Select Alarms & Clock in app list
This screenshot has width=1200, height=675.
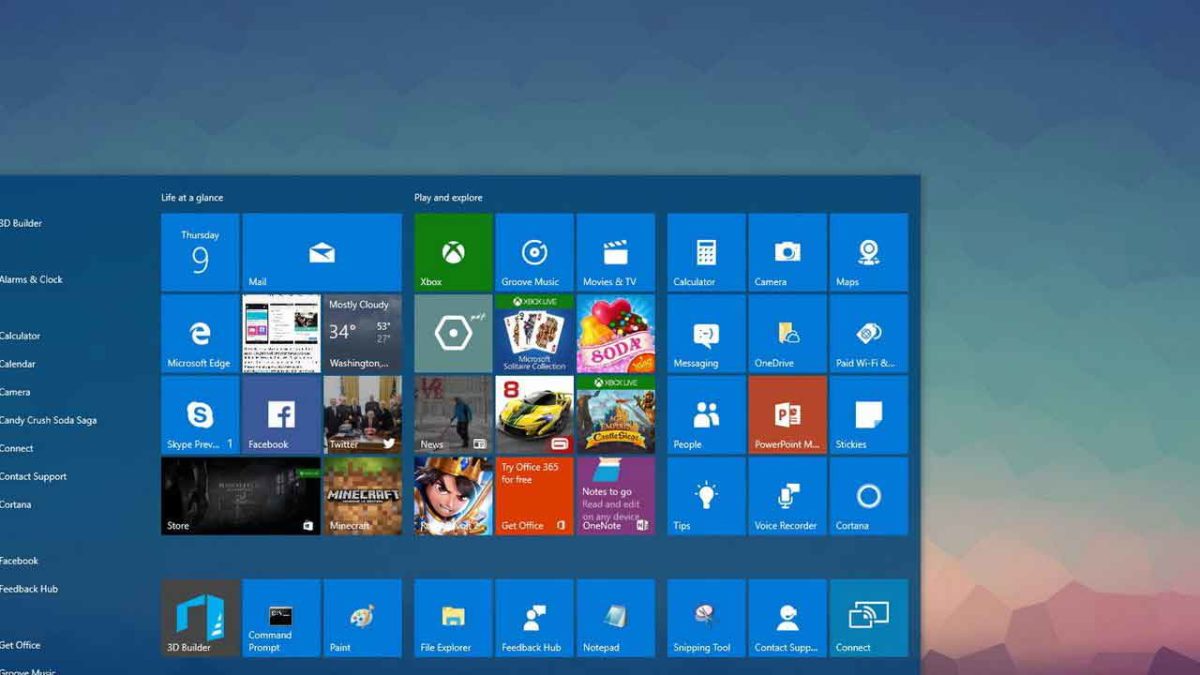point(31,280)
